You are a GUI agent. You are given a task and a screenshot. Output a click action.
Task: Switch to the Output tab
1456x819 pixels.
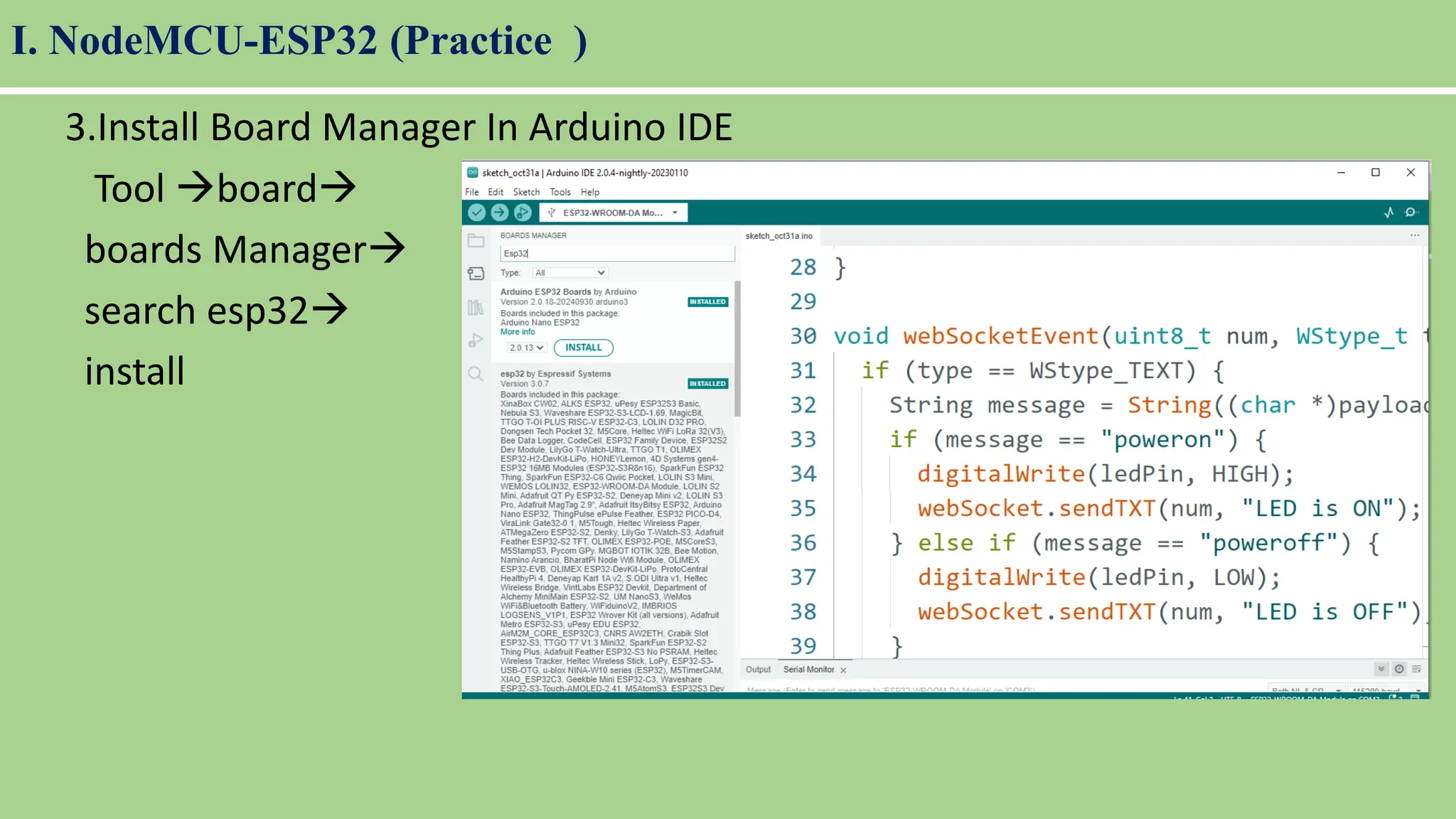click(758, 670)
